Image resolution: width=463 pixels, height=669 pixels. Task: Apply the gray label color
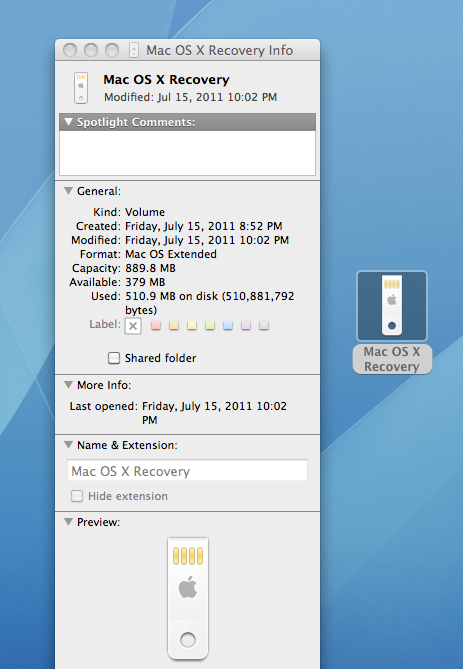tap(264, 326)
